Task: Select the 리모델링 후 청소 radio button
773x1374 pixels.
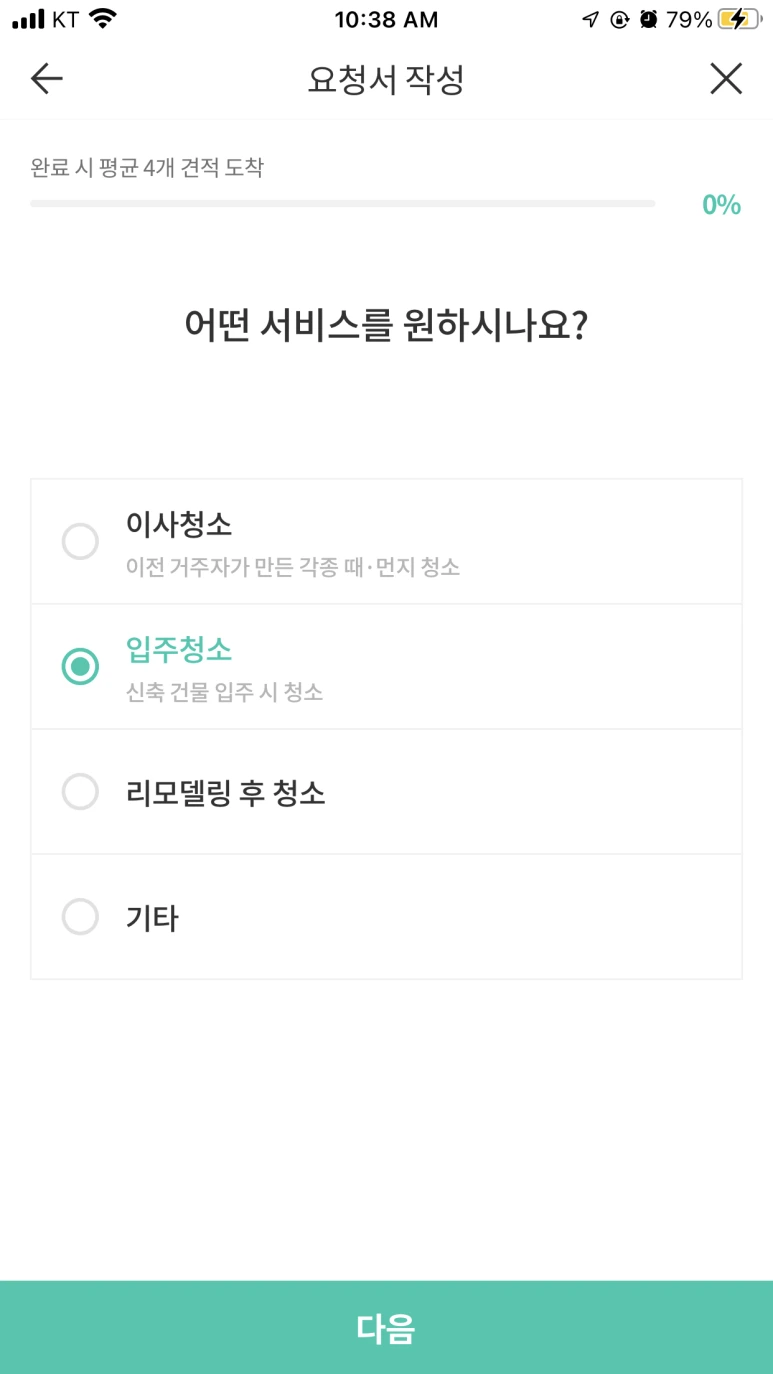Action: pos(80,792)
